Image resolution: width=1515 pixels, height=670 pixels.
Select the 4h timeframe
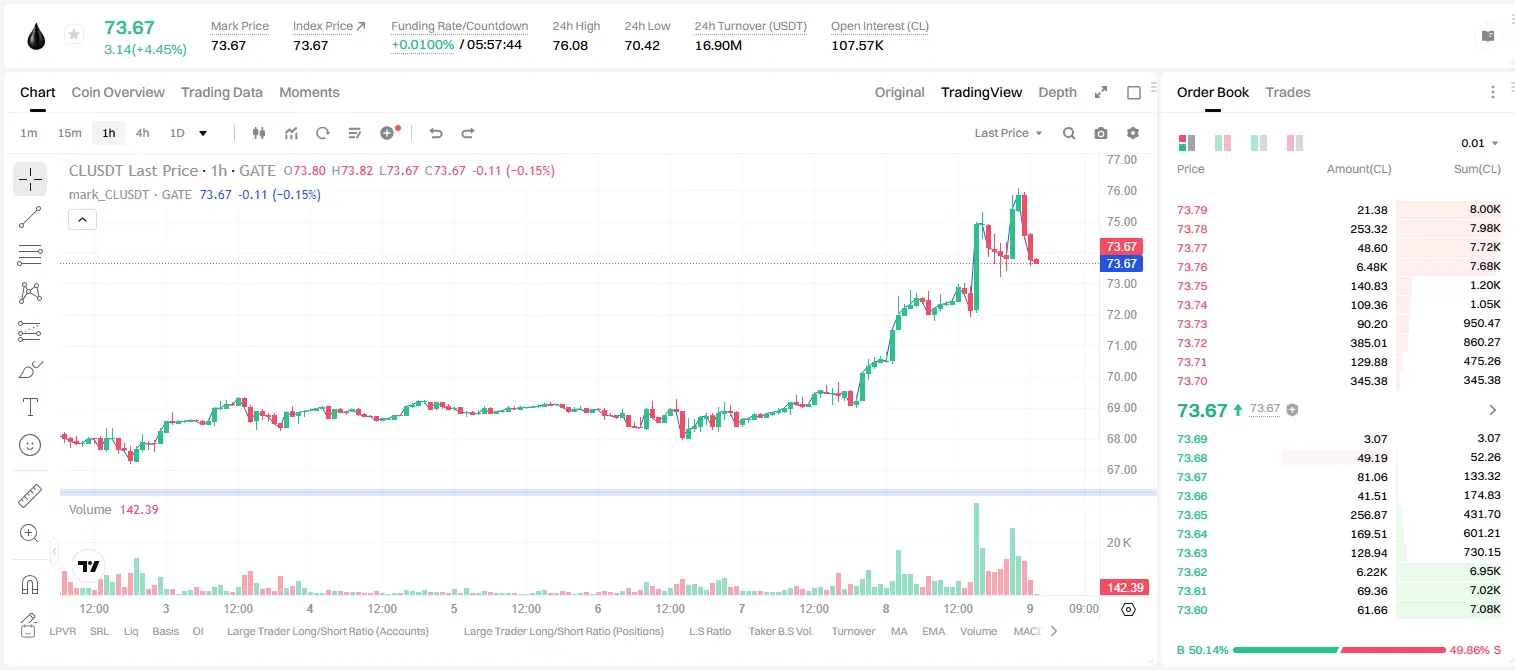point(142,133)
